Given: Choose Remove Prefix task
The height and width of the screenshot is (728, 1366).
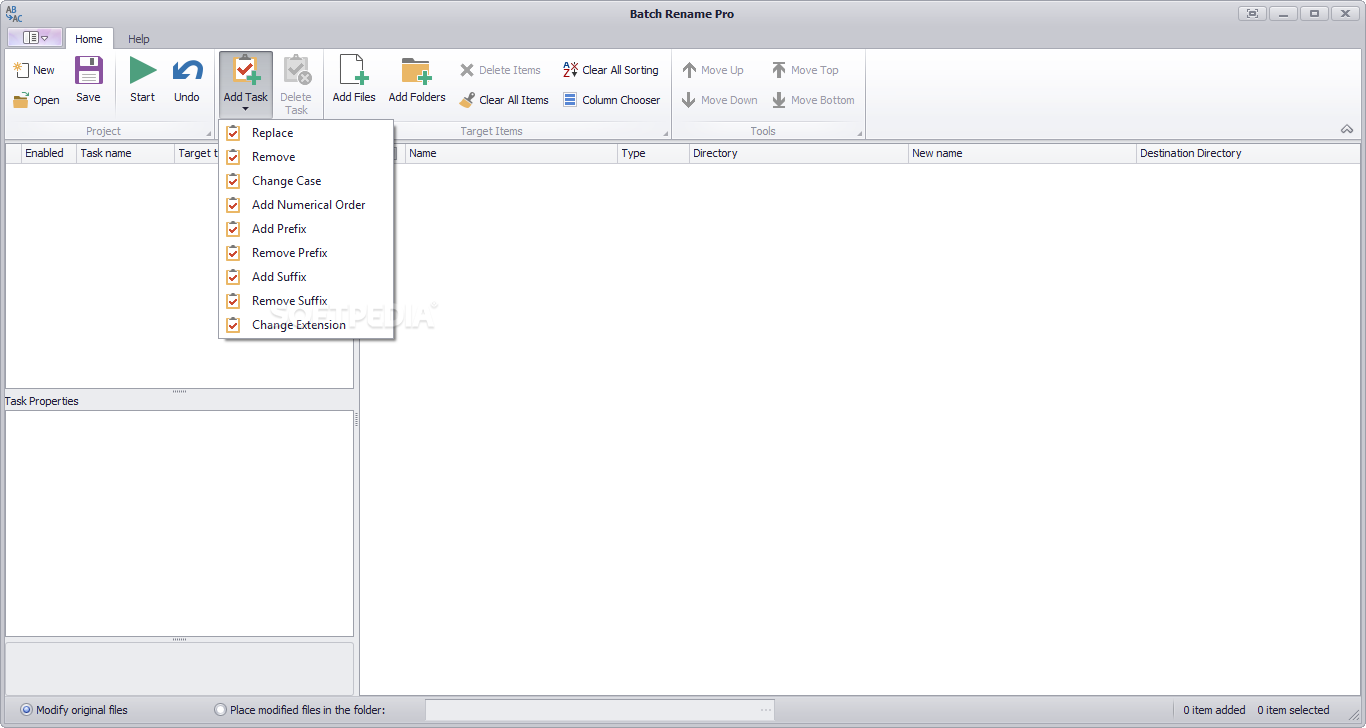Looking at the screenshot, I should tap(306, 253).
